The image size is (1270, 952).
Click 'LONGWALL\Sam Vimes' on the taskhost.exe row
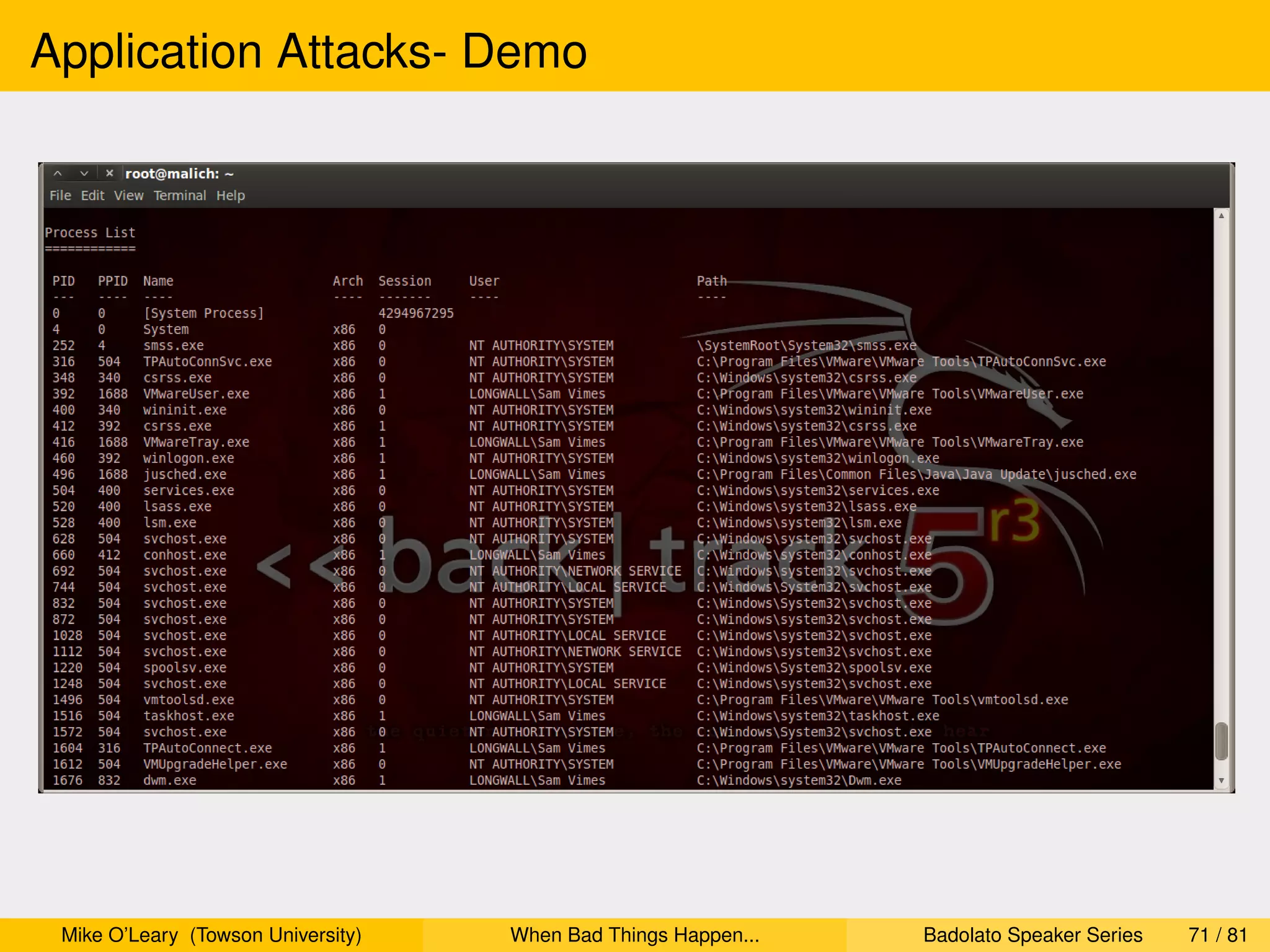coord(537,716)
